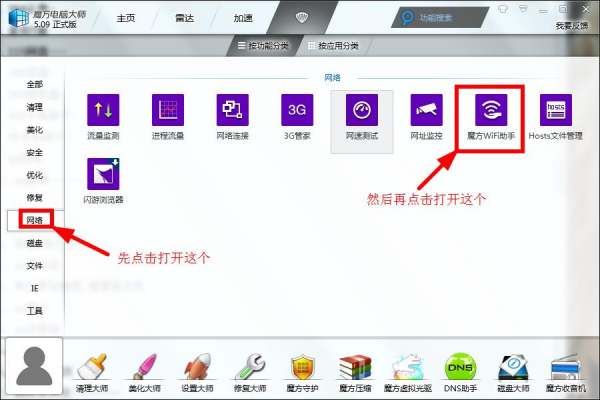Select 全部 category in sidebar
This screenshot has width=600, height=400.
point(34,84)
